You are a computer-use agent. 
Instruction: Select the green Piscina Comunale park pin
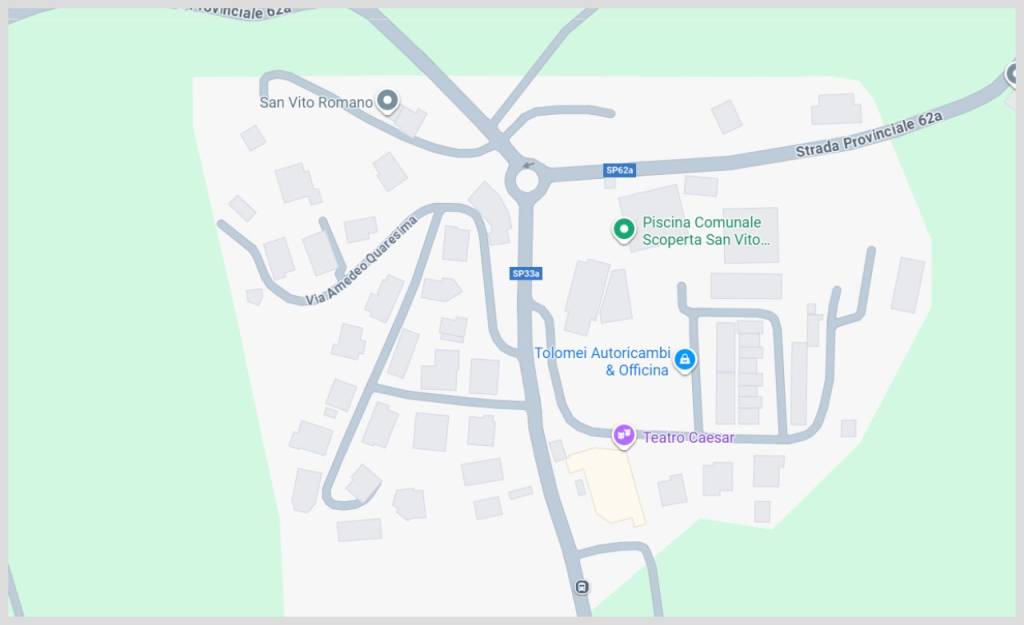pos(624,230)
